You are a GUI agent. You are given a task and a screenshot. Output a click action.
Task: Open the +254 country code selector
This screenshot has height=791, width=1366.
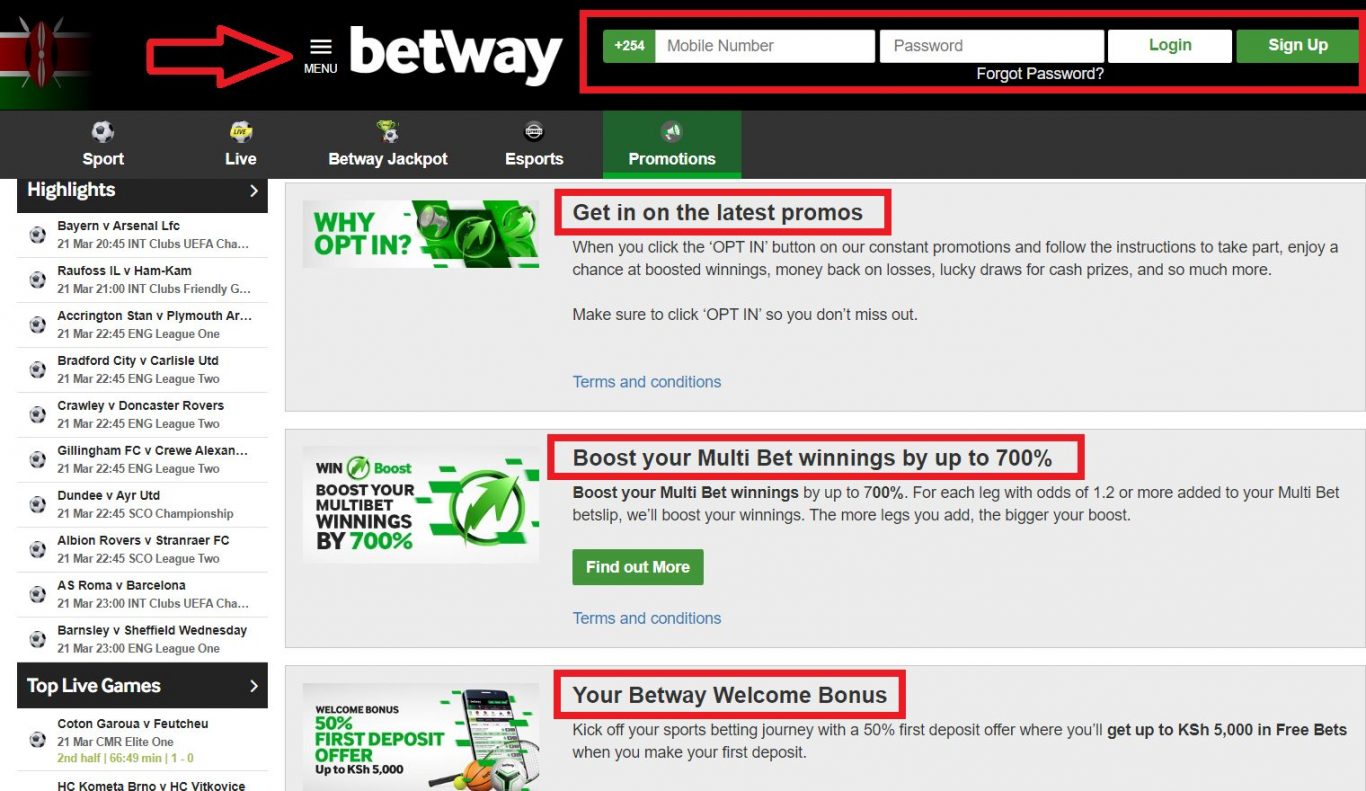coord(629,46)
